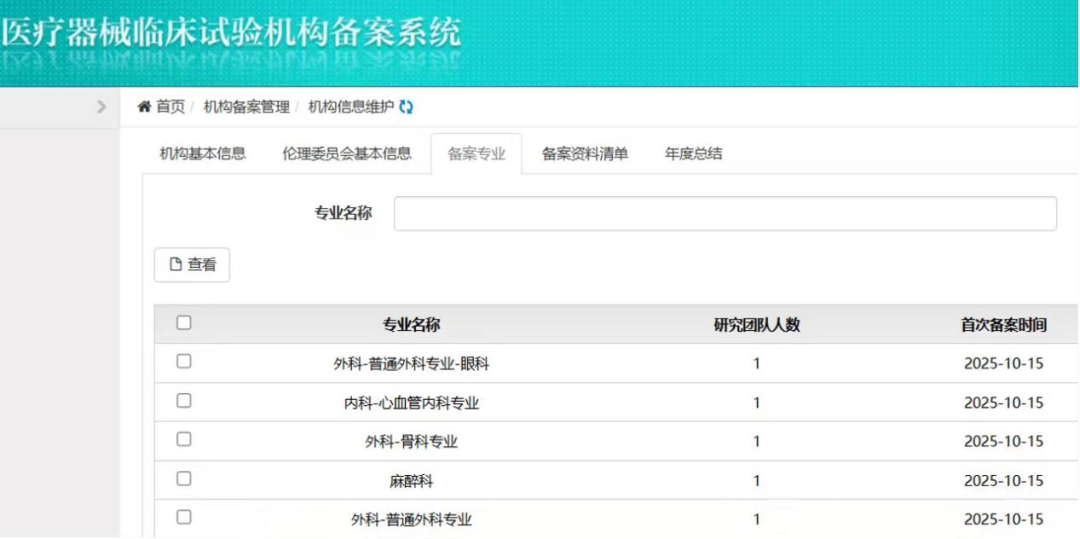Click the home icon in breadcrumb

click(x=144, y=107)
